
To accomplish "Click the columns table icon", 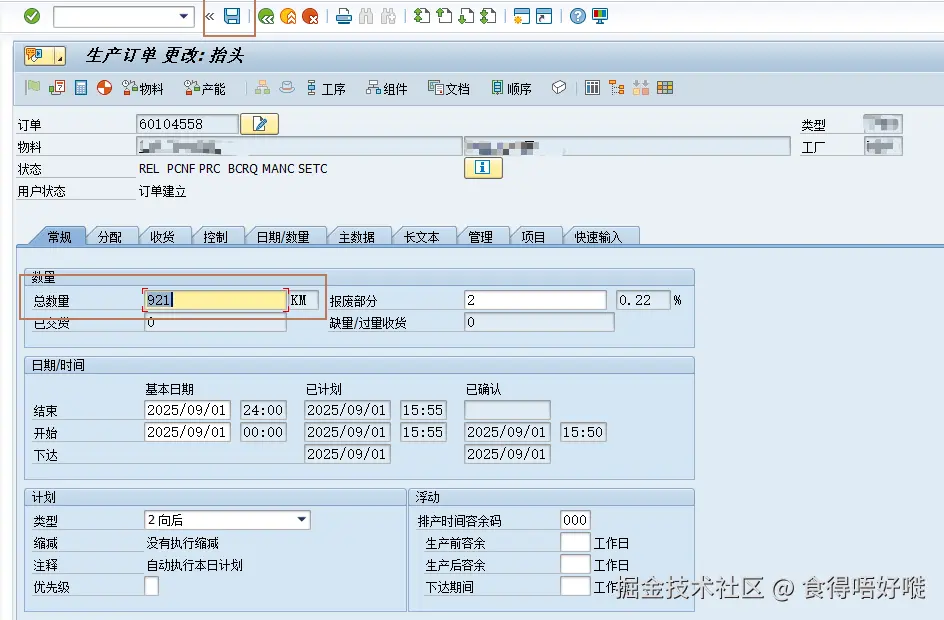I will tap(592, 88).
